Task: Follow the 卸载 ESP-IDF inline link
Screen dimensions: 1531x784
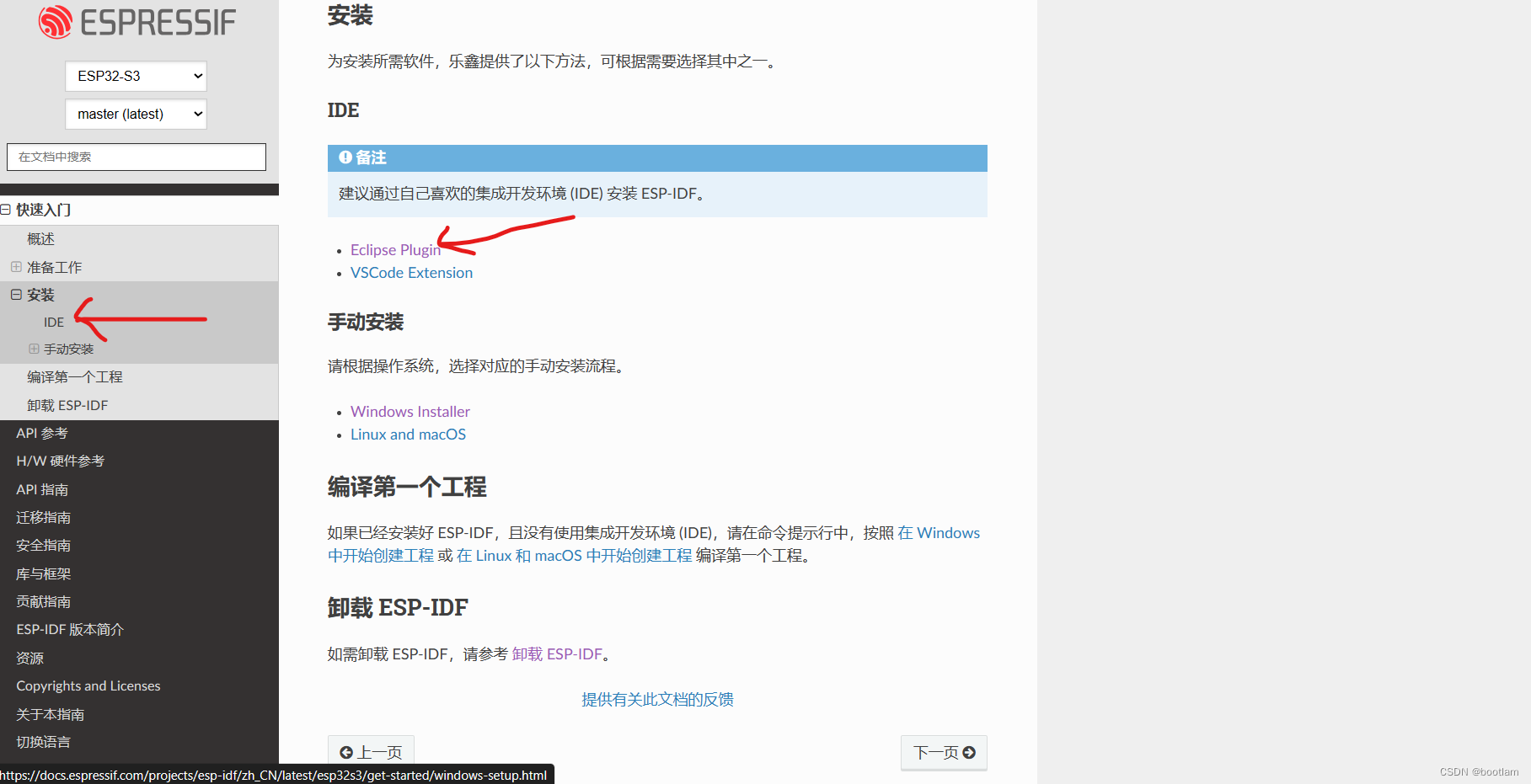Action: pos(557,654)
